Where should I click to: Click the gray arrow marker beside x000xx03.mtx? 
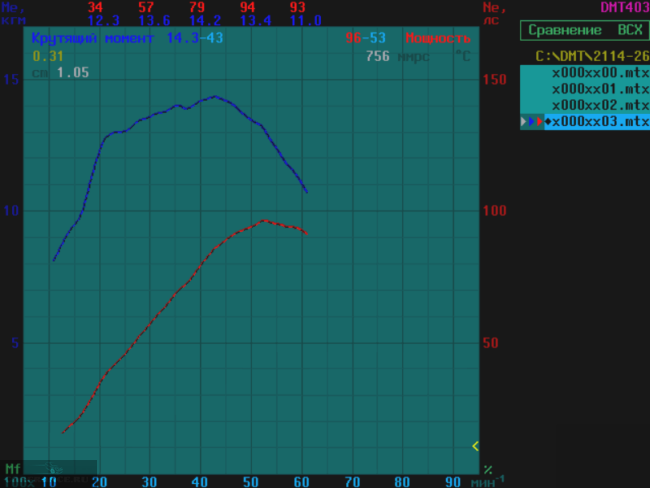pos(524,121)
